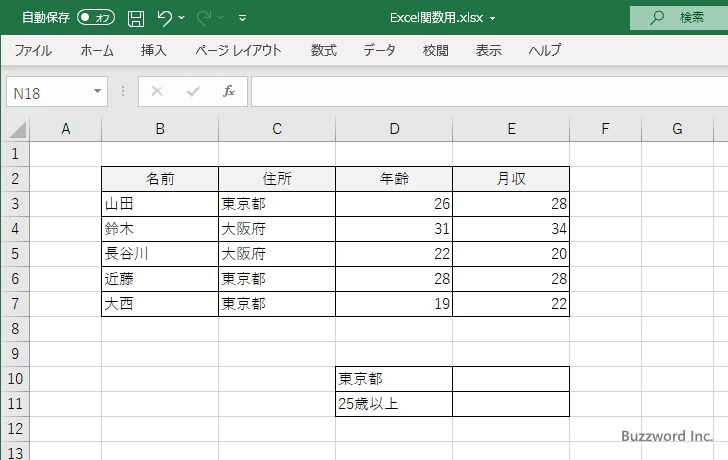The height and width of the screenshot is (460, 728).
Task: Select row 8 header
Action: click(15, 329)
